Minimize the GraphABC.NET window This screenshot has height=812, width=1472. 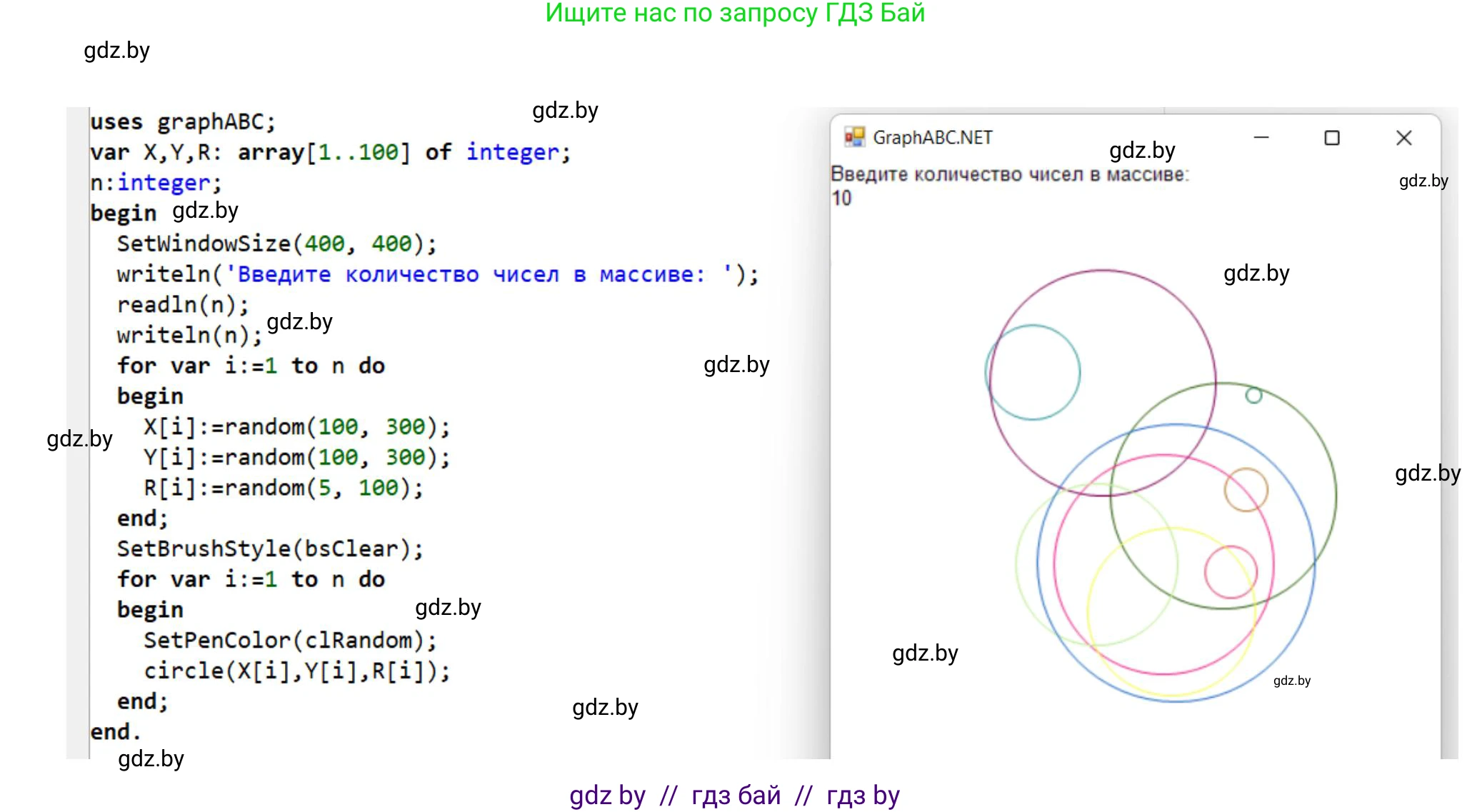tap(1261, 137)
